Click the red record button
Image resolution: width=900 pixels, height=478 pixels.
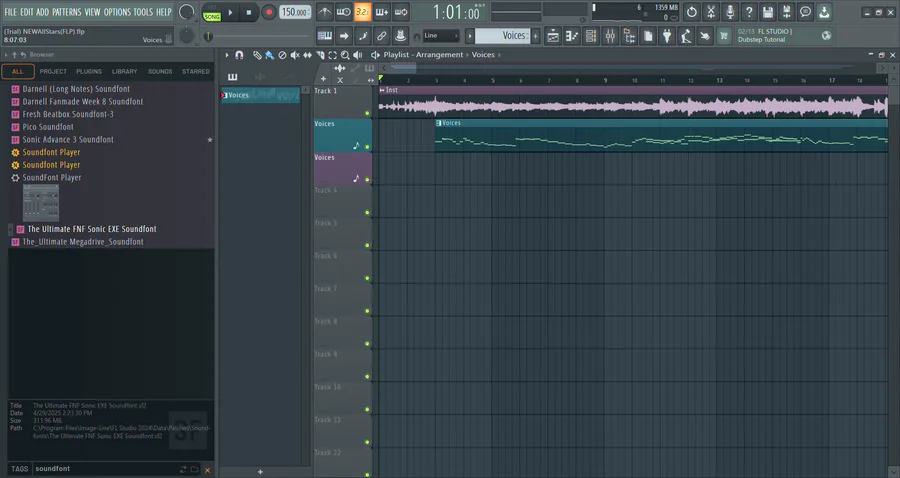click(269, 12)
